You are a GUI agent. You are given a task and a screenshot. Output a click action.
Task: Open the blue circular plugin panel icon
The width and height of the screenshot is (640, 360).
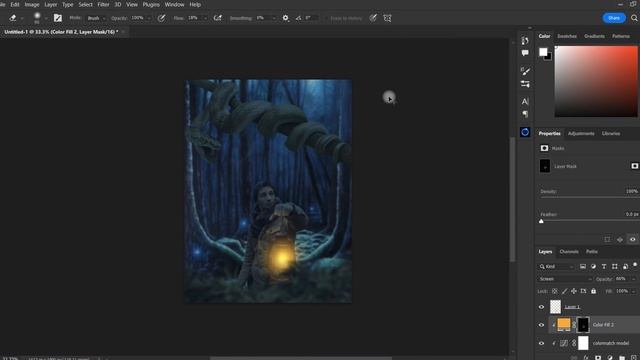[525, 132]
